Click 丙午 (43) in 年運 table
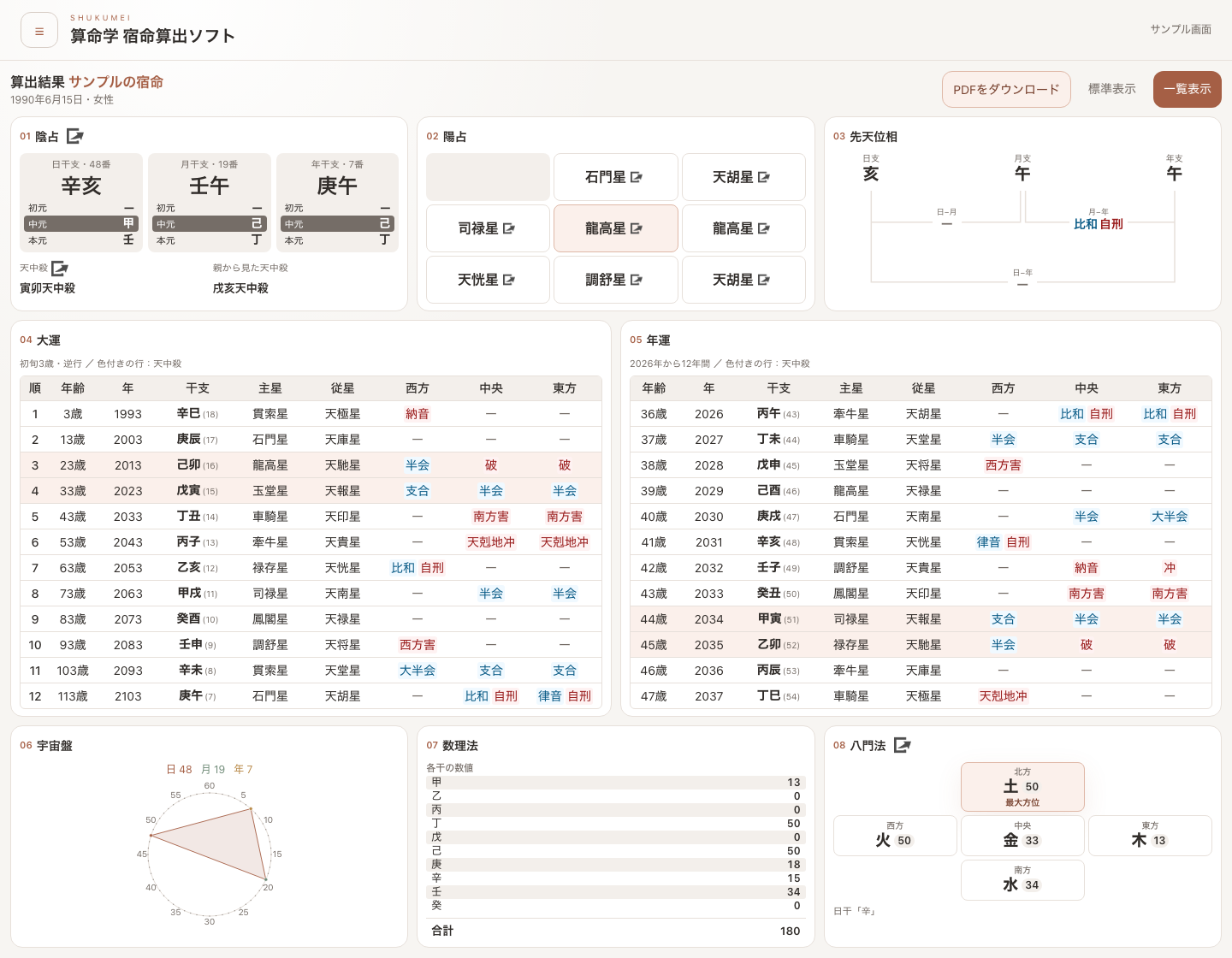Image resolution: width=1232 pixels, height=958 pixels. point(778,414)
